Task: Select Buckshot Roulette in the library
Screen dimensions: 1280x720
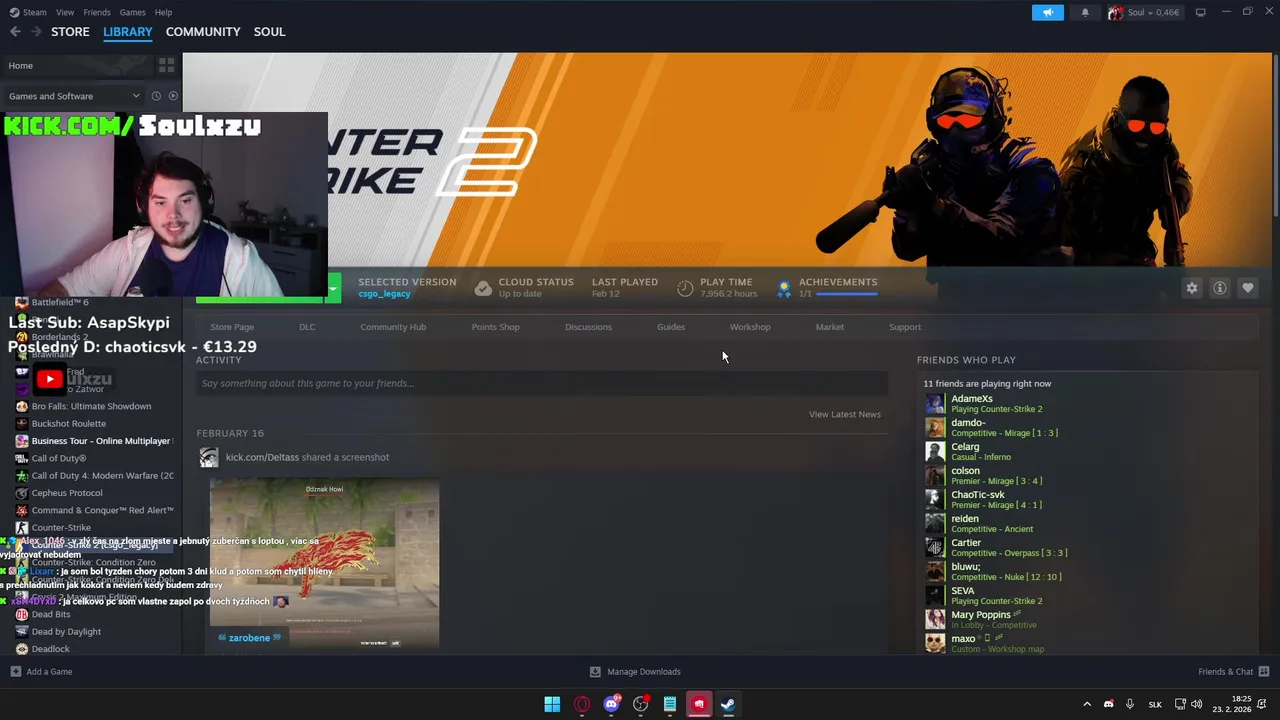Action: pyautogui.click(x=69, y=424)
